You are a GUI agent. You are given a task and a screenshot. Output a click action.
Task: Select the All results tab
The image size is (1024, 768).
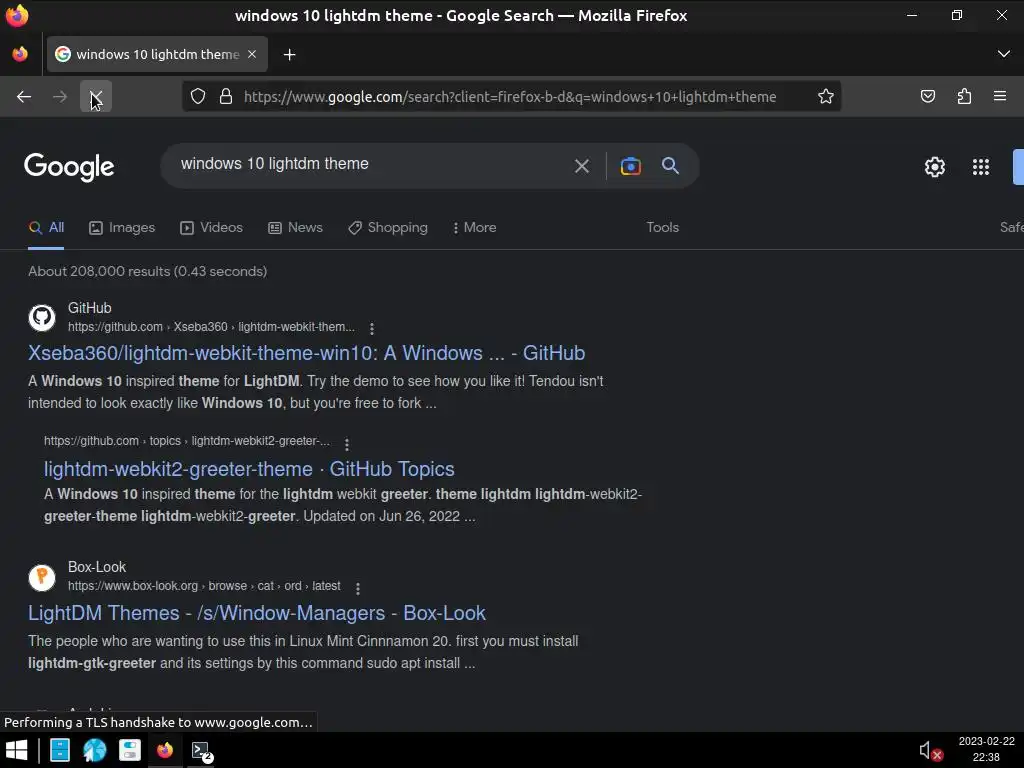click(46, 227)
